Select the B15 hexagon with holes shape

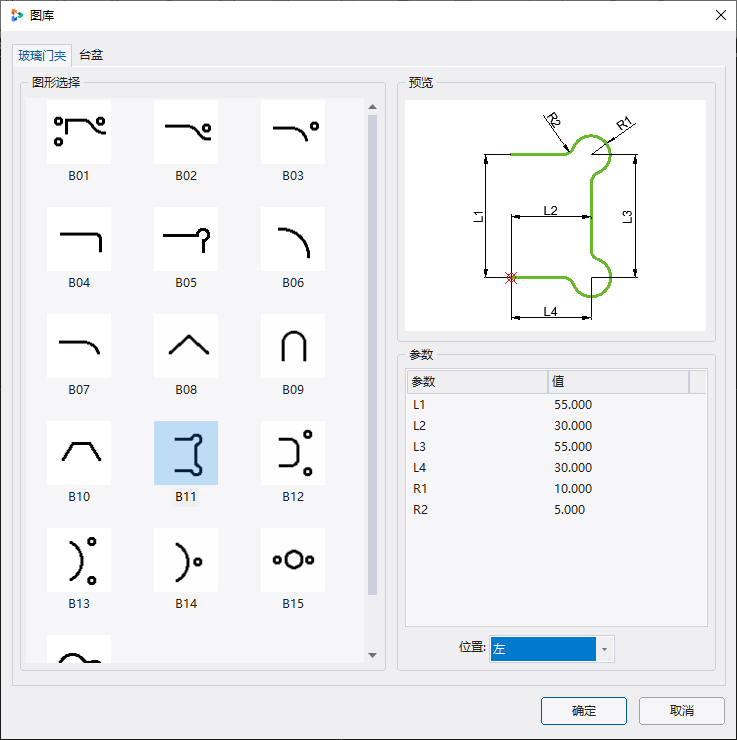click(293, 560)
